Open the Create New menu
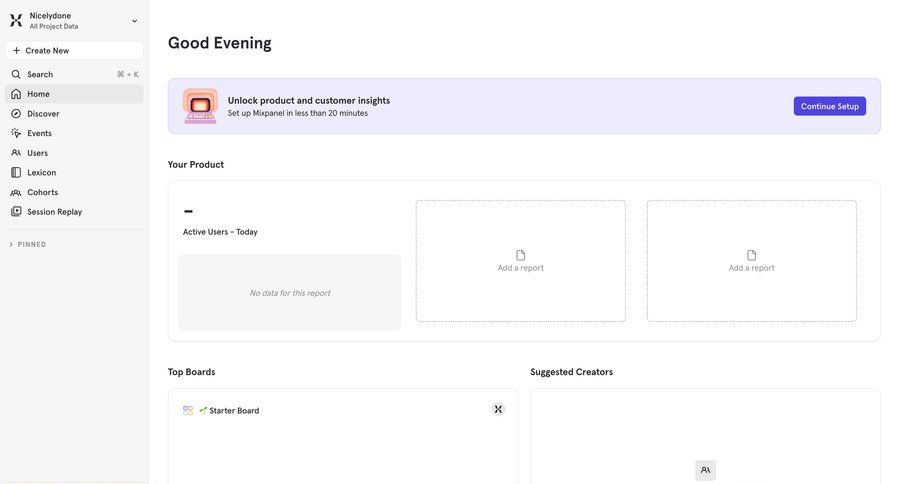 [x=74, y=50]
